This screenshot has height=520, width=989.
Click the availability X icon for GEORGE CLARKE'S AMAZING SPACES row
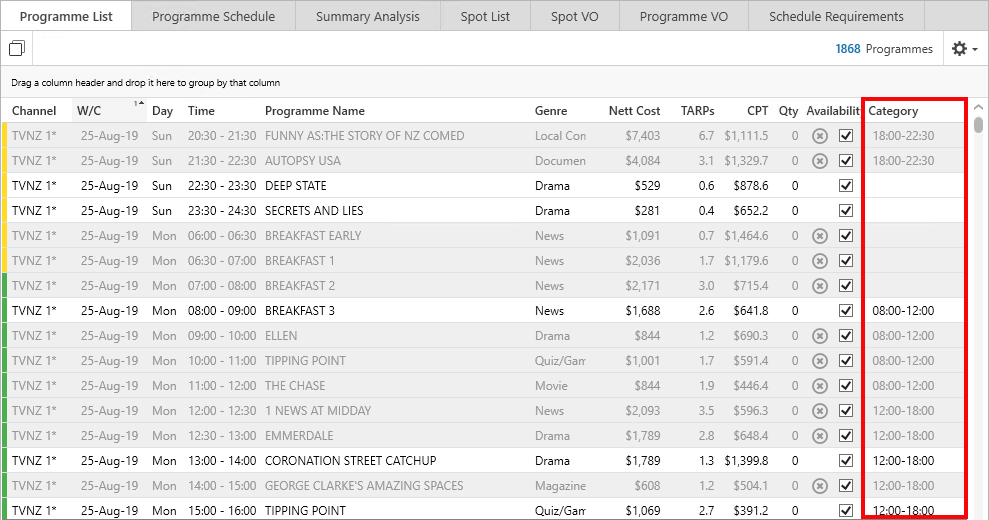(x=819, y=486)
